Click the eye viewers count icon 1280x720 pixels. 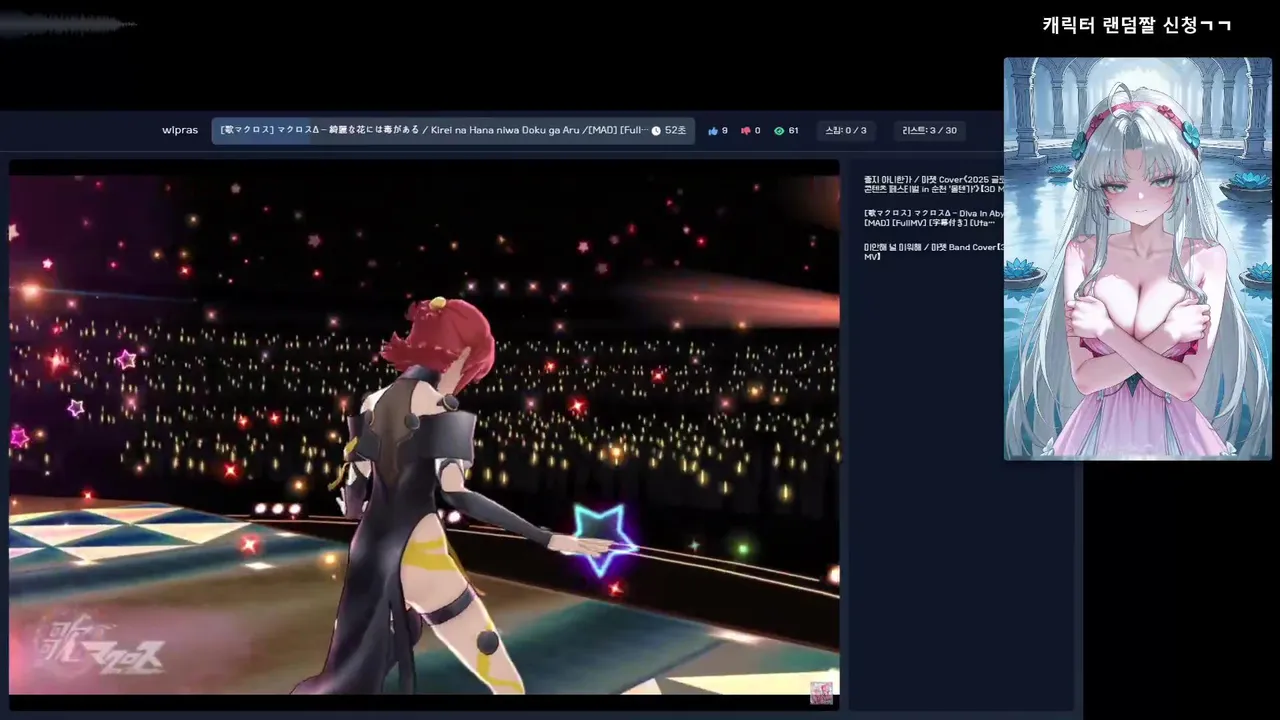(x=779, y=131)
